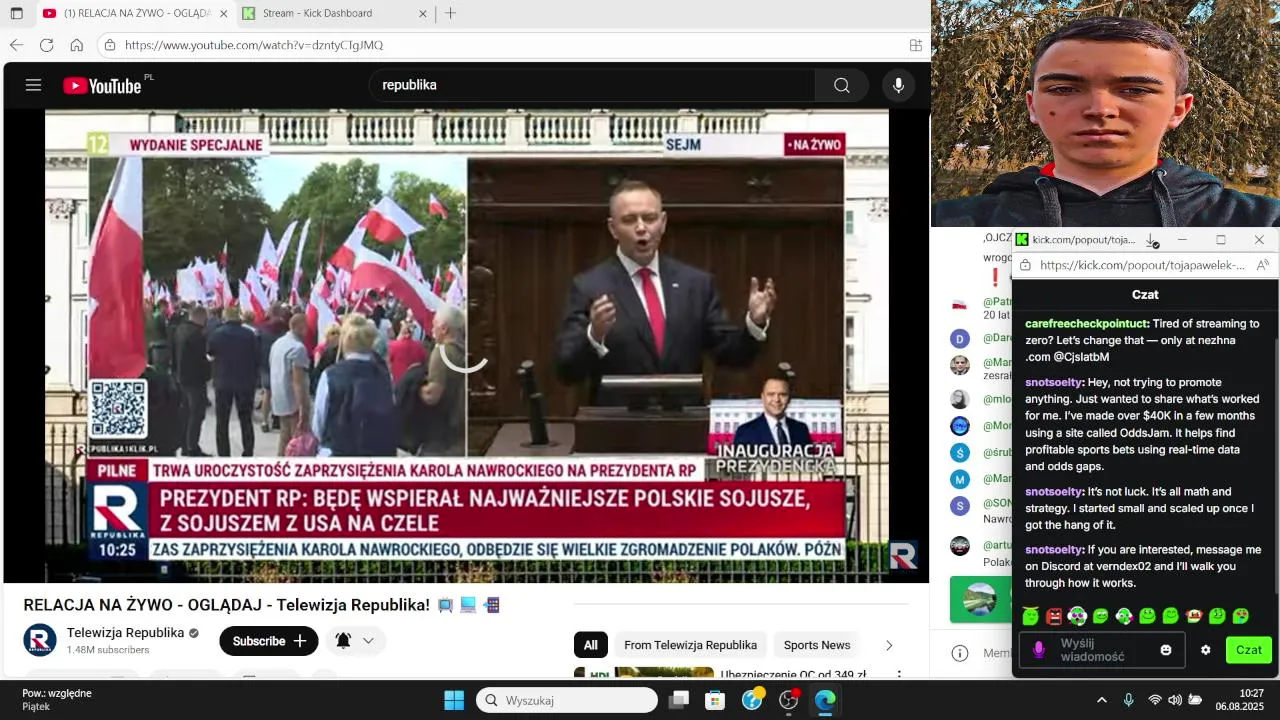Insert the red angry emote in Kick chat
Viewport: 1280px width, 720px height.
click(x=1054, y=616)
